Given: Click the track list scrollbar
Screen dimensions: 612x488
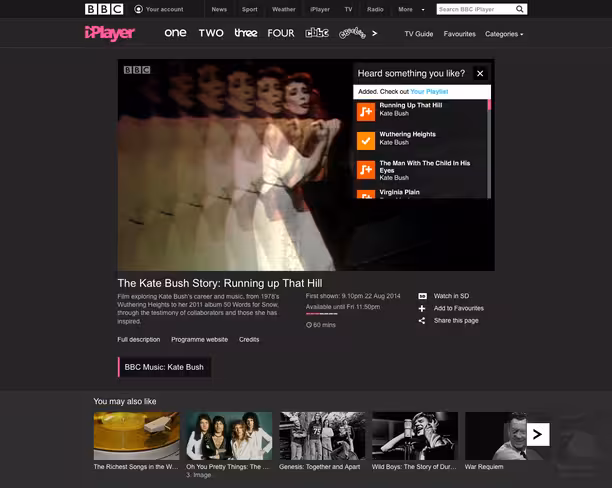Looking at the screenshot, I should 489,149.
